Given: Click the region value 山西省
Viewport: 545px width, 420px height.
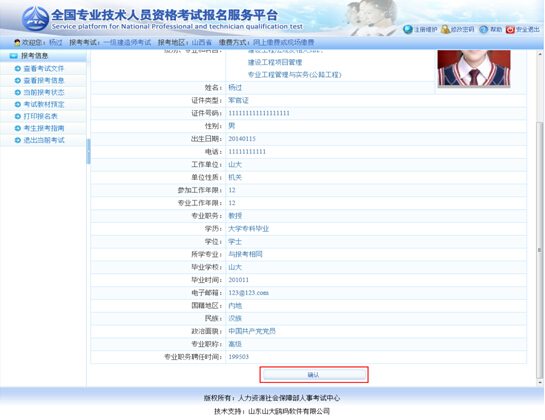Looking at the screenshot, I should pos(202,42).
